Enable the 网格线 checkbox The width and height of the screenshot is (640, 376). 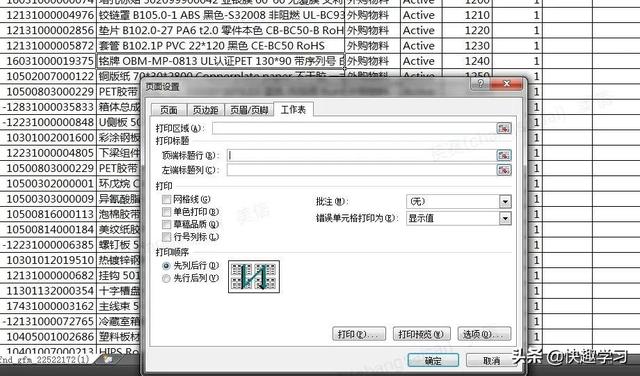pos(166,200)
